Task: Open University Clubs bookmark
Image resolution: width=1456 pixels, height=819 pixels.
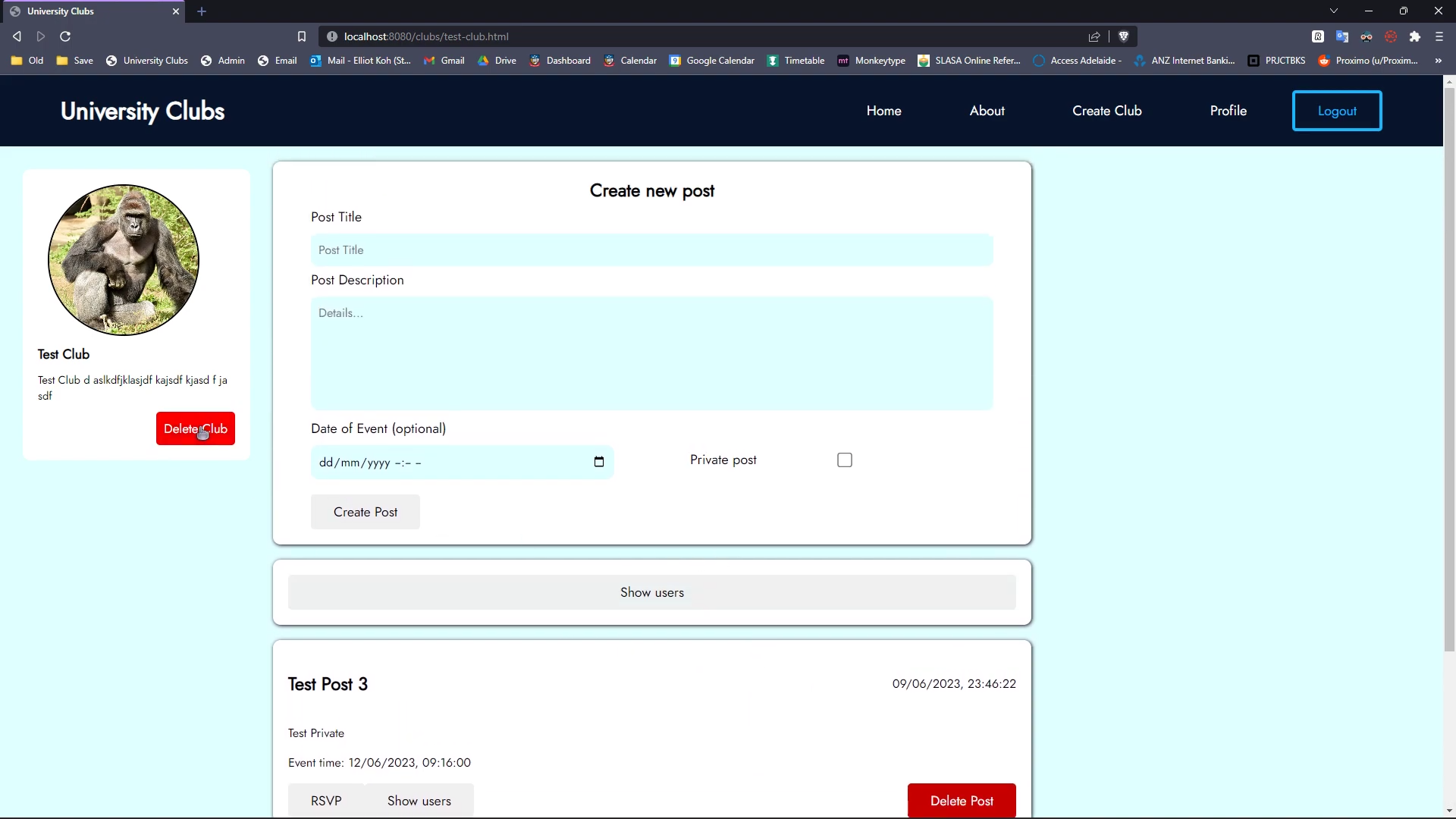Action: click(x=146, y=61)
